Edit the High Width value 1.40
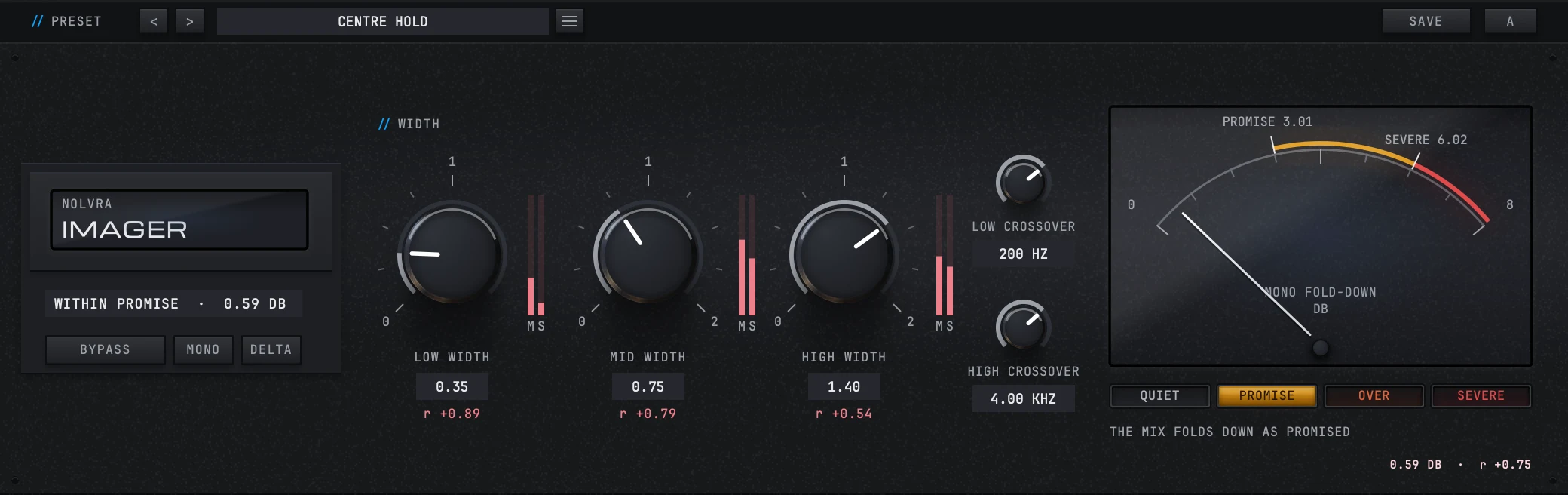Screen dimensions: 1568x495 (x=844, y=386)
